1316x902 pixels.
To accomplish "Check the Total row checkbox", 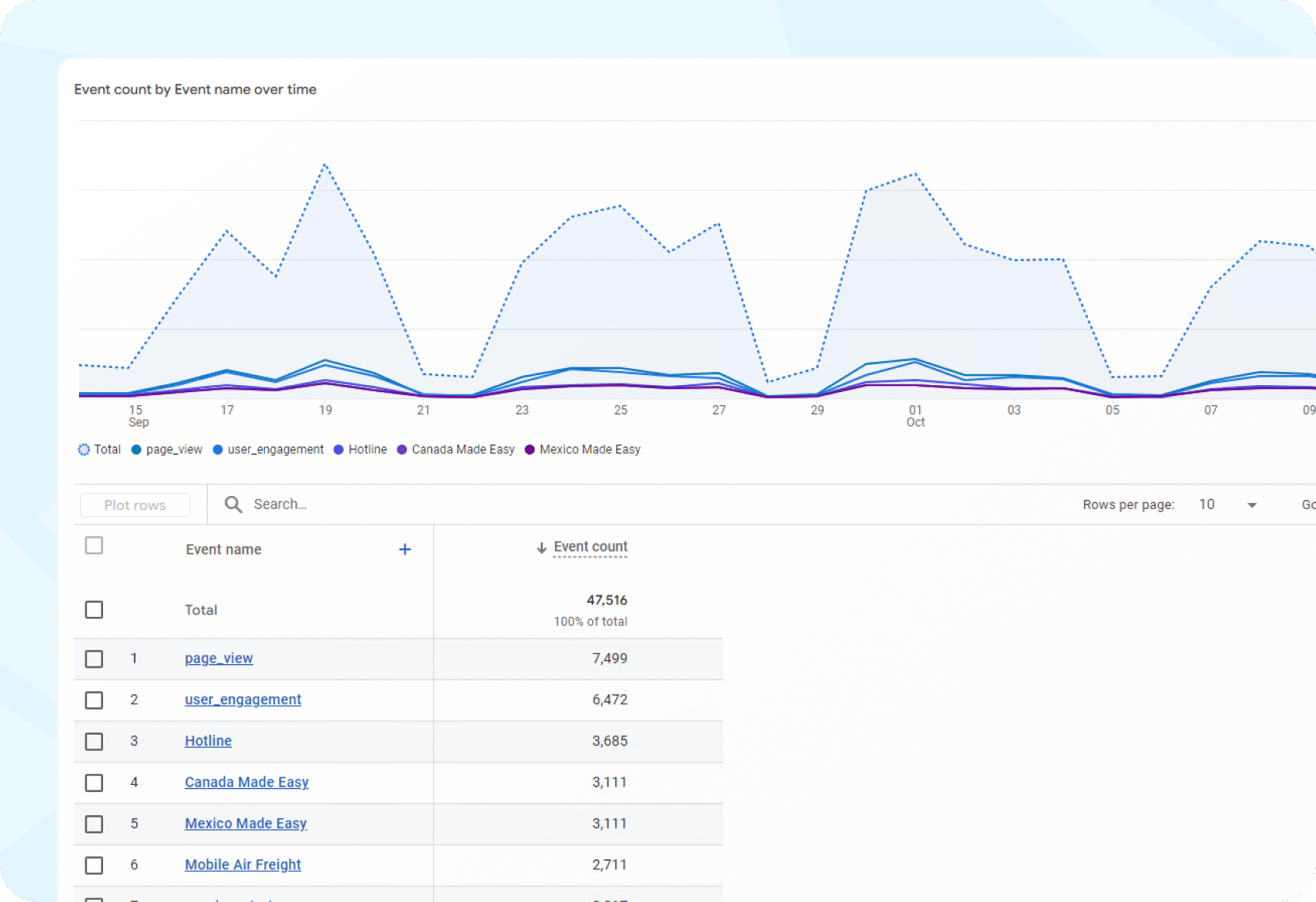I will (x=94, y=610).
